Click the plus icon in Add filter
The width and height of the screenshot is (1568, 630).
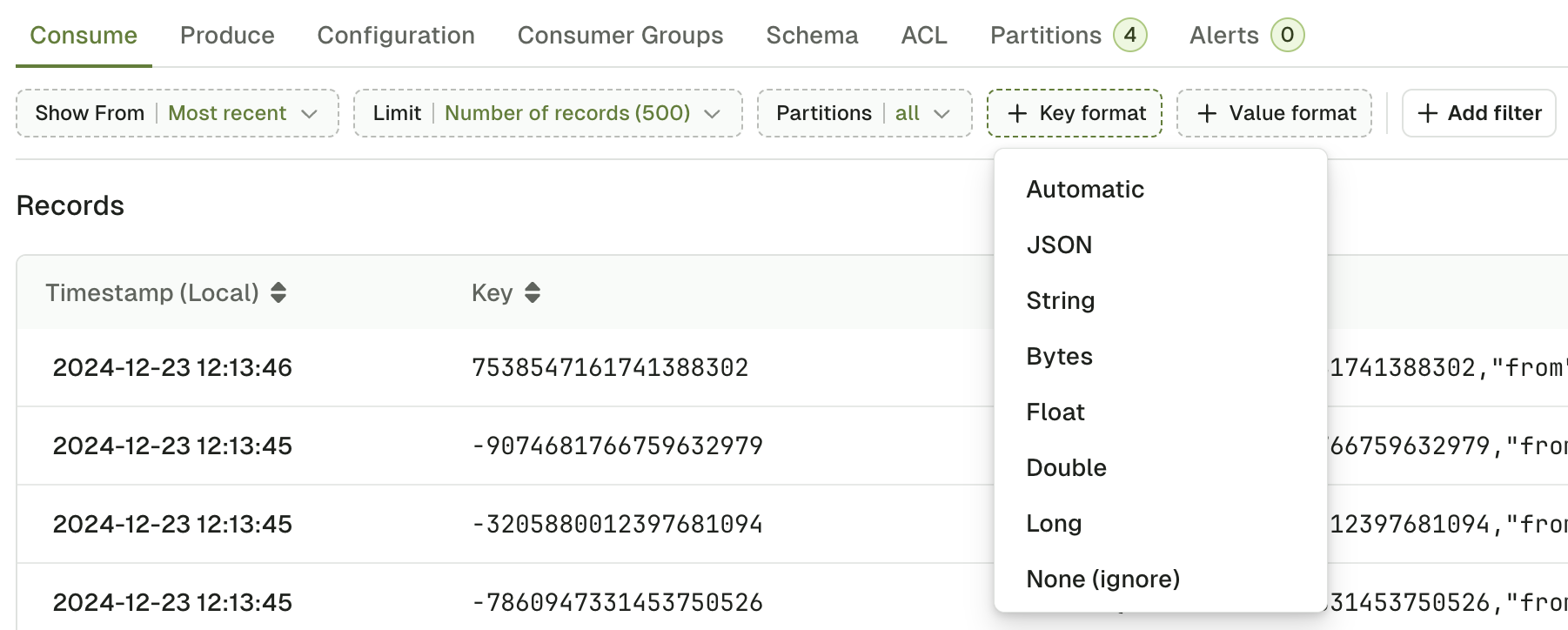click(1427, 113)
